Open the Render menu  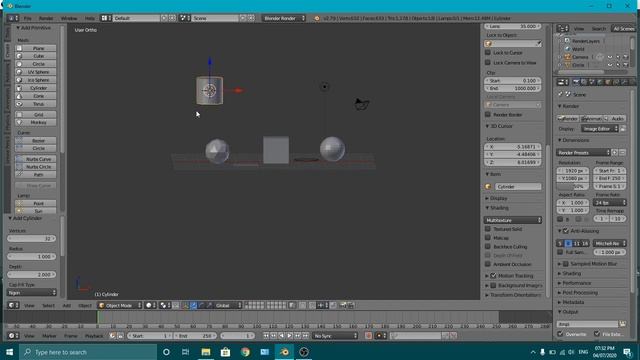coord(46,18)
